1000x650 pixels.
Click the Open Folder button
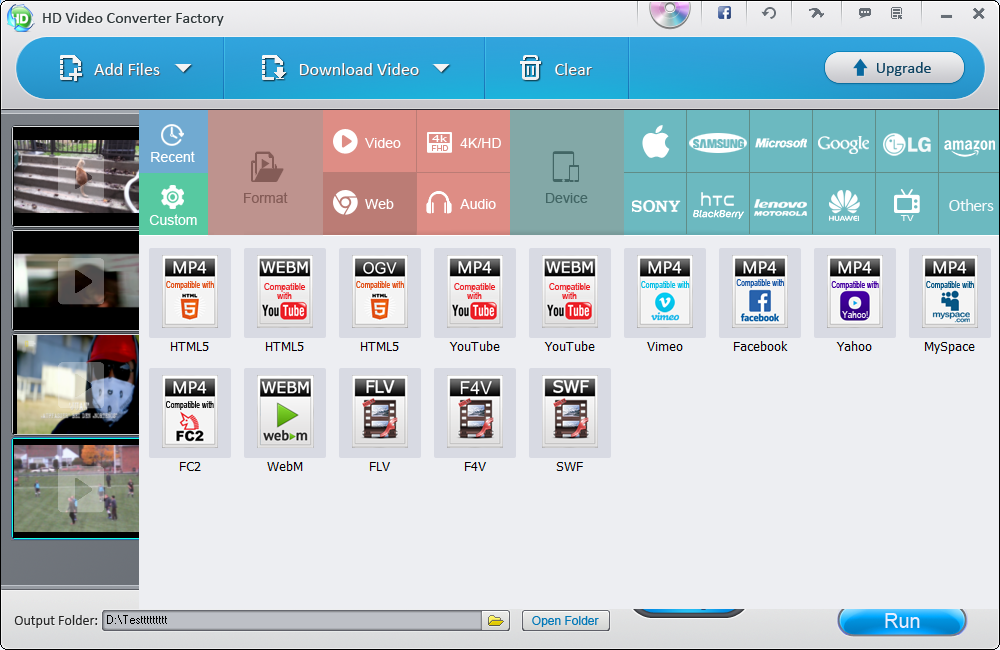pyautogui.click(x=565, y=621)
